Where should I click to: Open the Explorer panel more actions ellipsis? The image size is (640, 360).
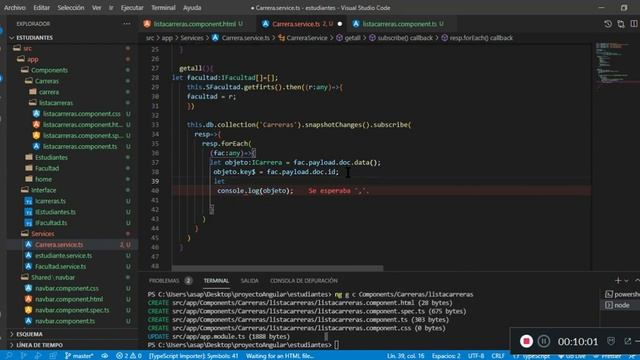pyautogui.click(x=127, y=24)
